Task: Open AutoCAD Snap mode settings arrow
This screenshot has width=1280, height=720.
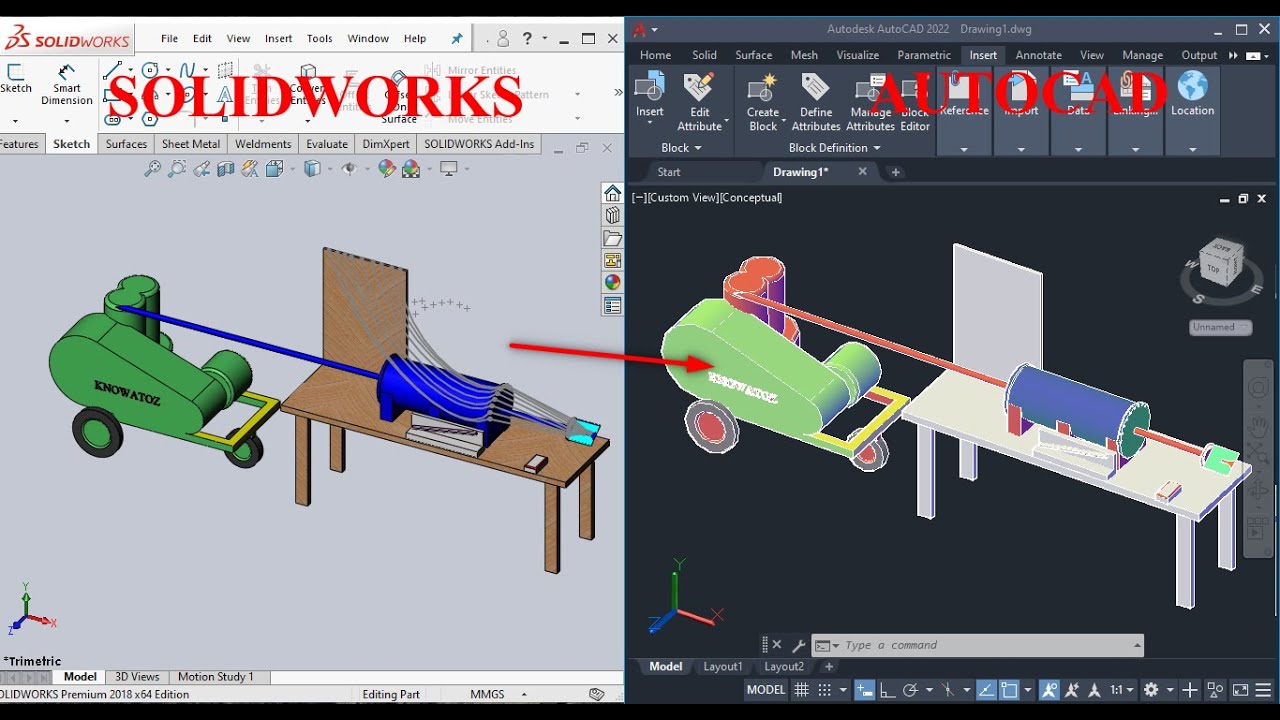Action: (x=843, y=690)
